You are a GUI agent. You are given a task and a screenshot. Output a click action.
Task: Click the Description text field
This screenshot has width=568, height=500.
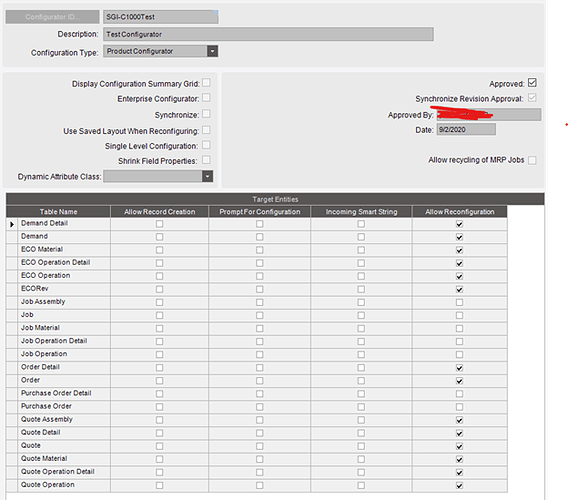268,34
